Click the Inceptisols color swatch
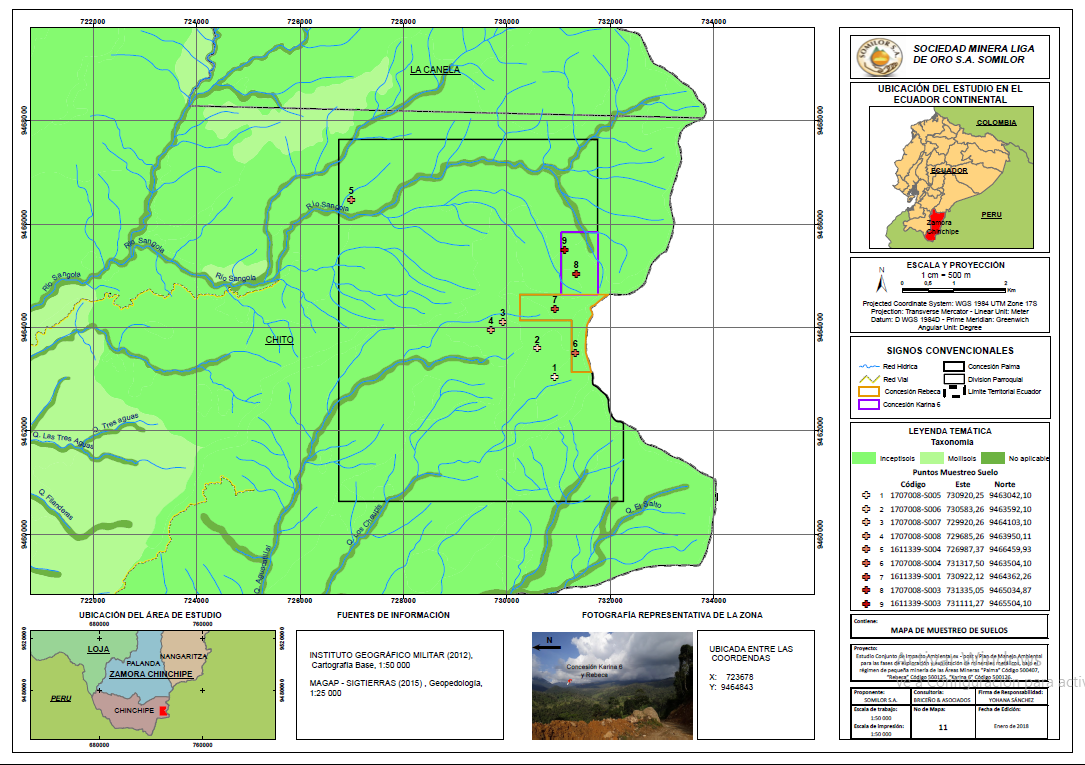Image resolution: width=1085 pixels, height=765 pixels. click(x=864, y=457)
